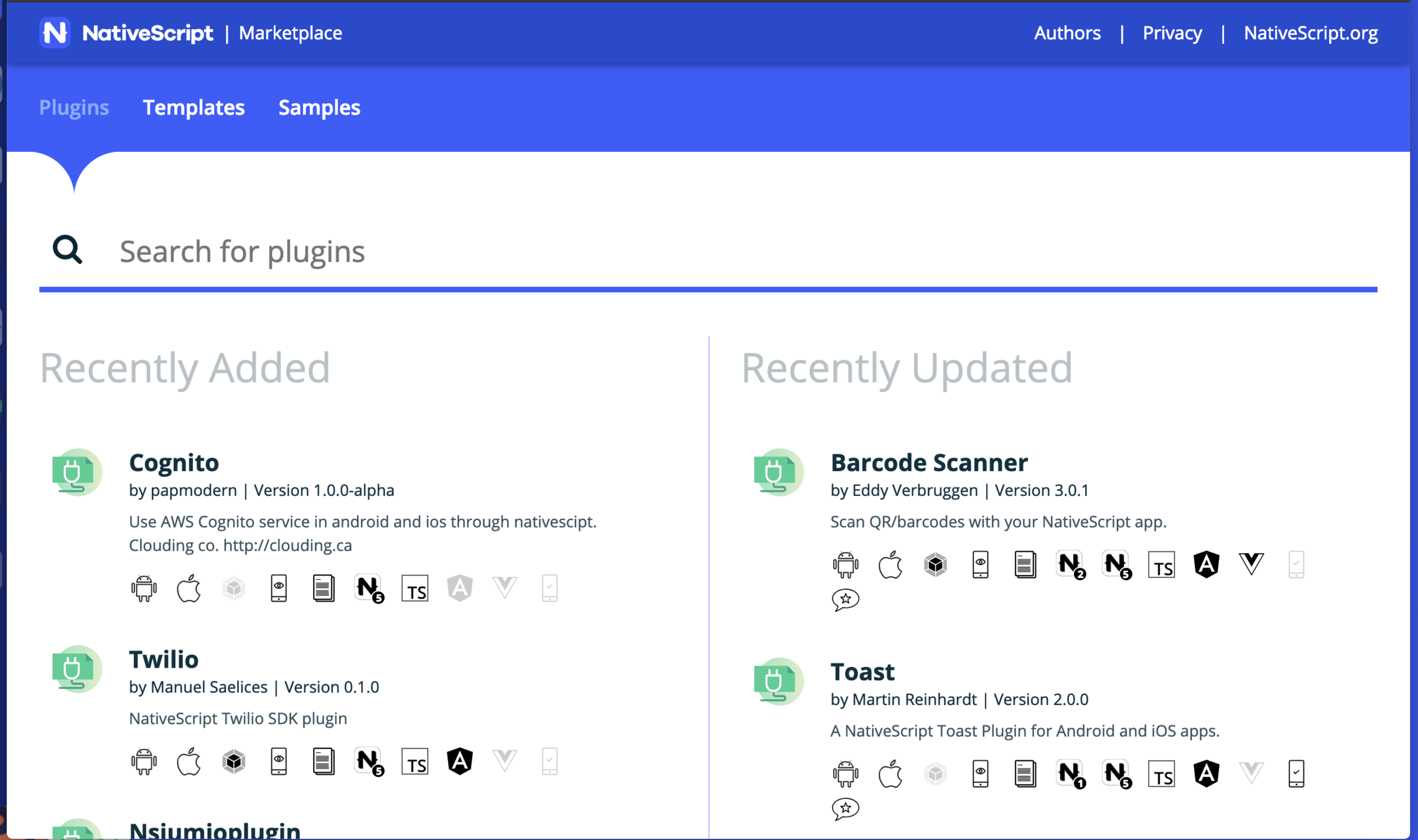Click Apple iOS icon under Twilio plugin

[x=189, y=761]
